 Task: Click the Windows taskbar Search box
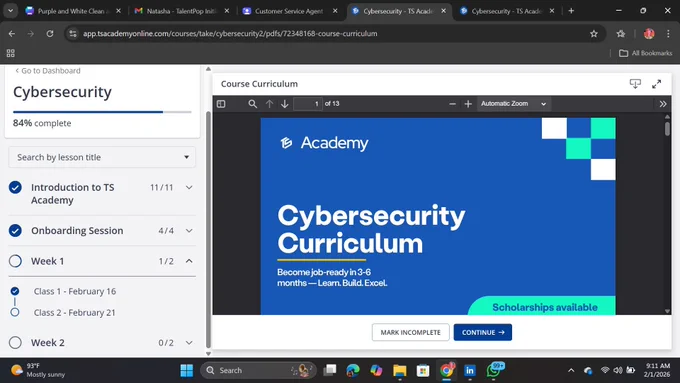pos(258,370)
